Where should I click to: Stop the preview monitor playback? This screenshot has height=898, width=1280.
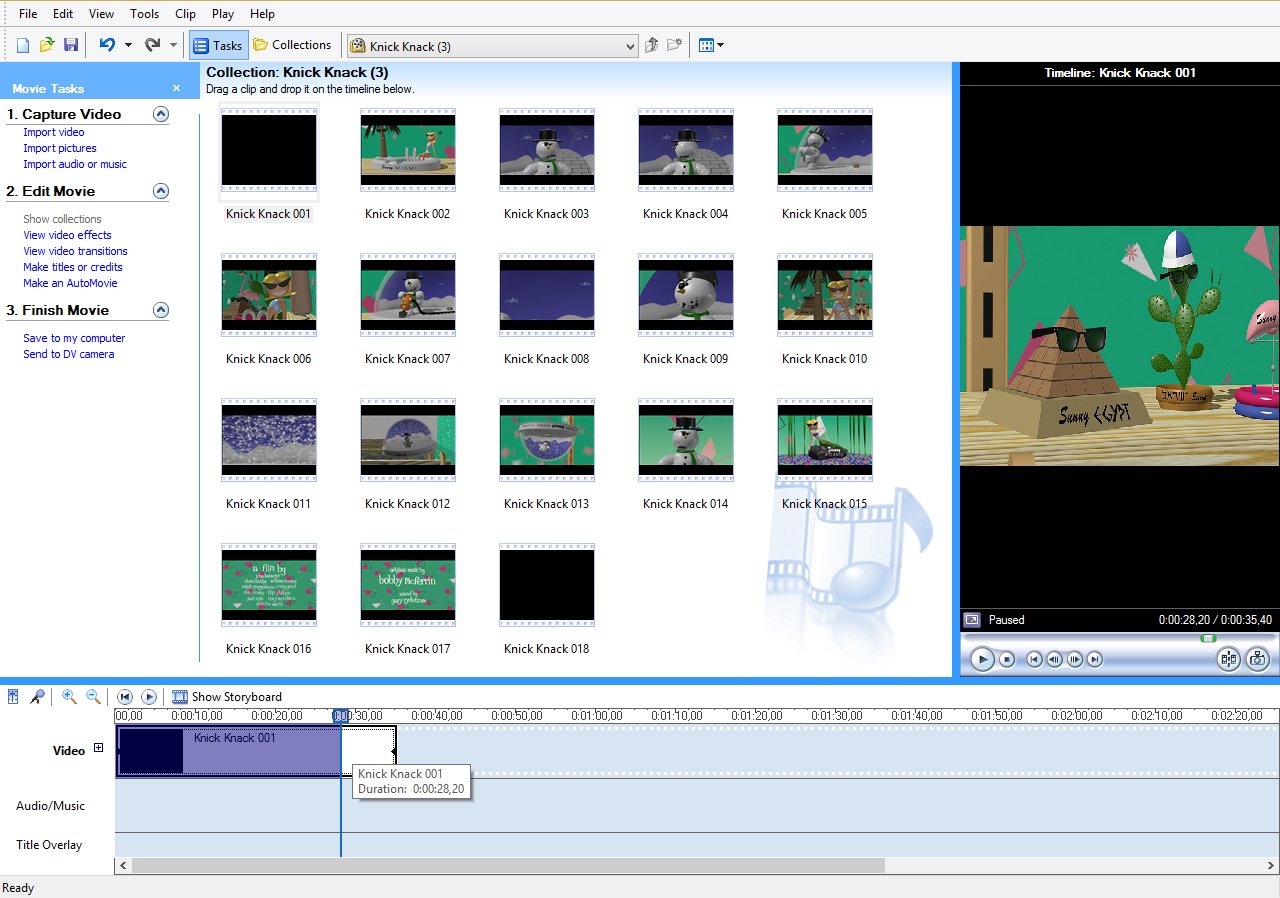[1008, 659]
